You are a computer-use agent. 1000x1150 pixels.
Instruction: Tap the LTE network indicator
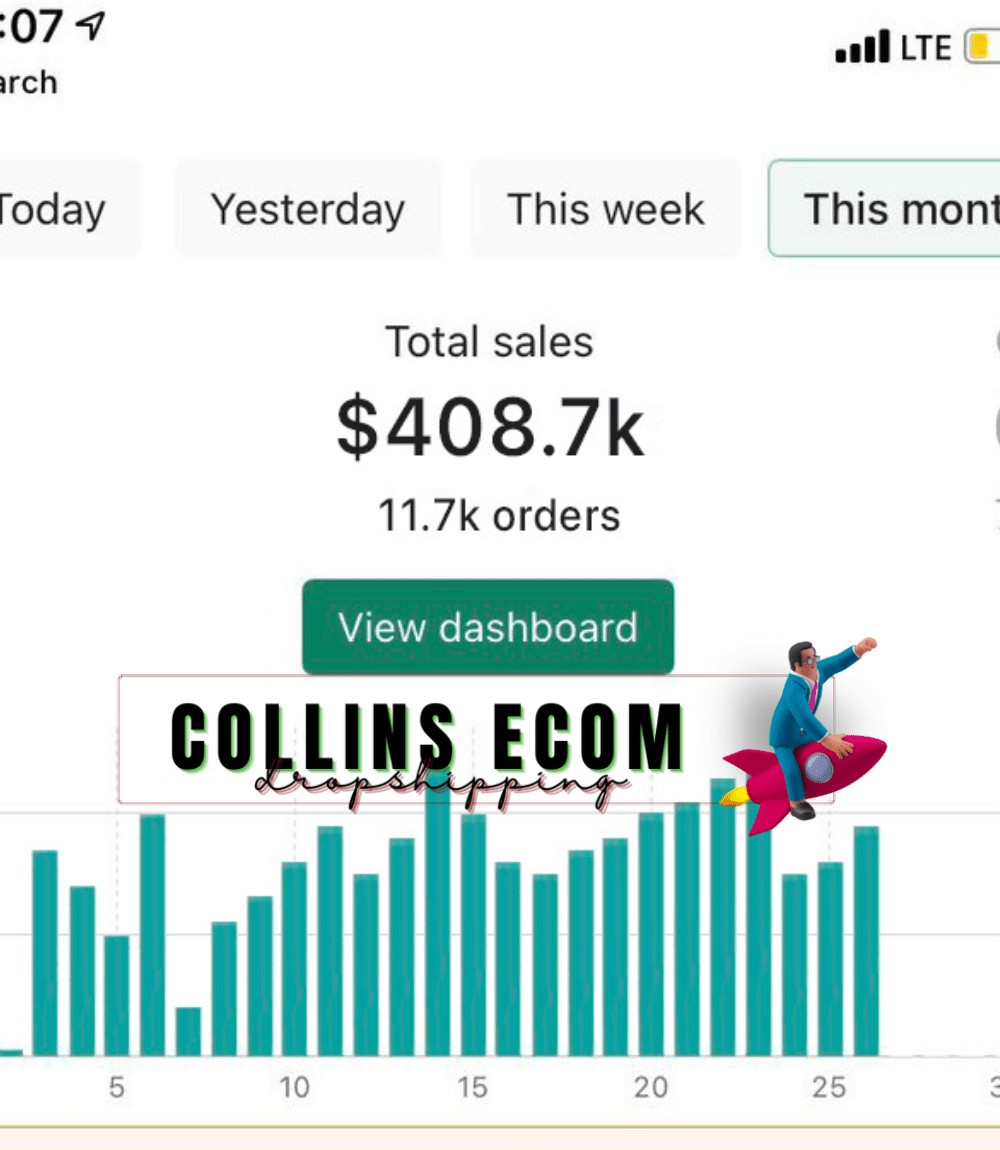click(x=925, y=48)
